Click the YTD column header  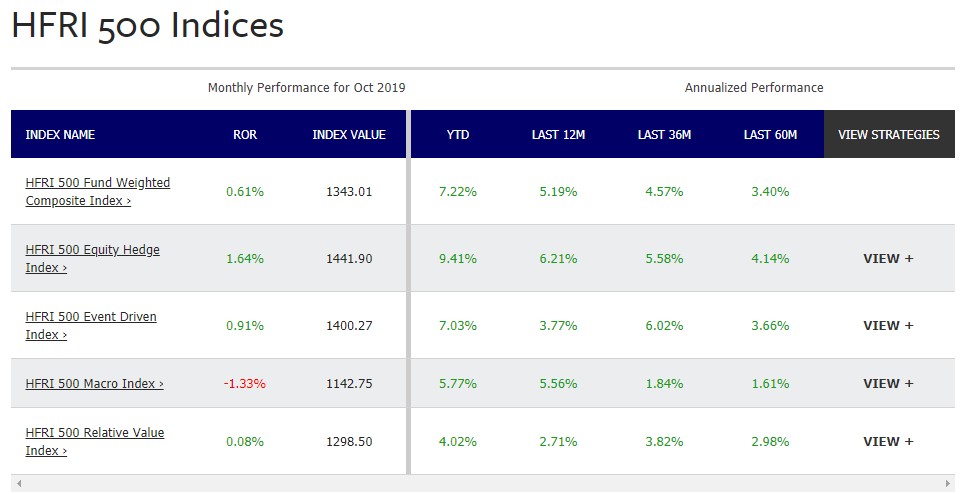coord(458,134)
